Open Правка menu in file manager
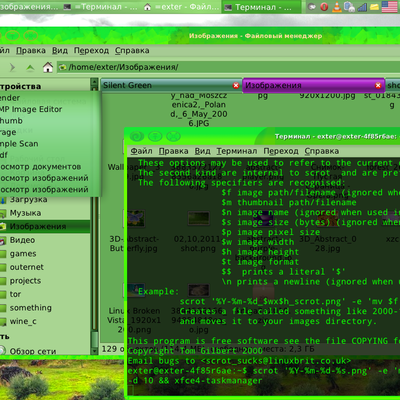The height and width of the screenshot is (400, 400). [x=31, y=51]
